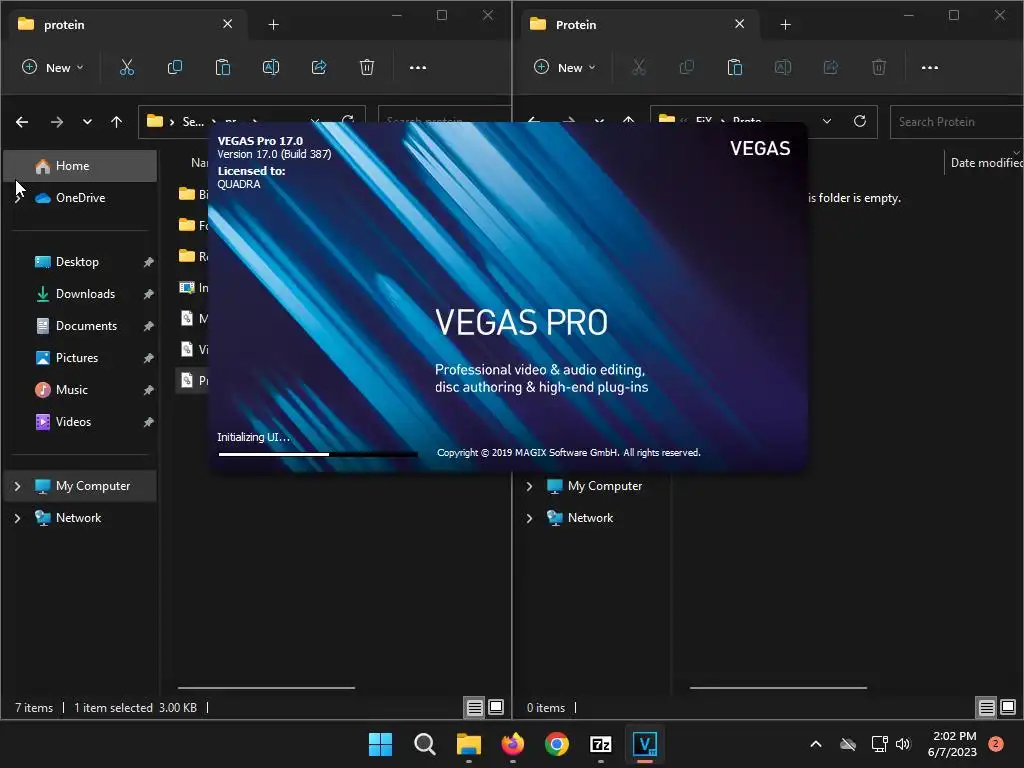Click VEGAS Pro taskbar icon
The height and width of the screenshot is (768, 1024).
pos(645,744)
